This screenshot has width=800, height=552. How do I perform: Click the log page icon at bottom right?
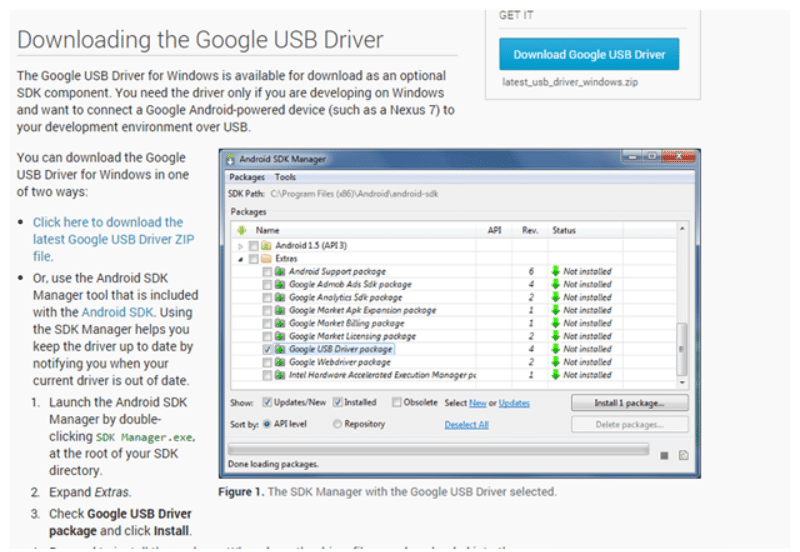coord(683,456)
